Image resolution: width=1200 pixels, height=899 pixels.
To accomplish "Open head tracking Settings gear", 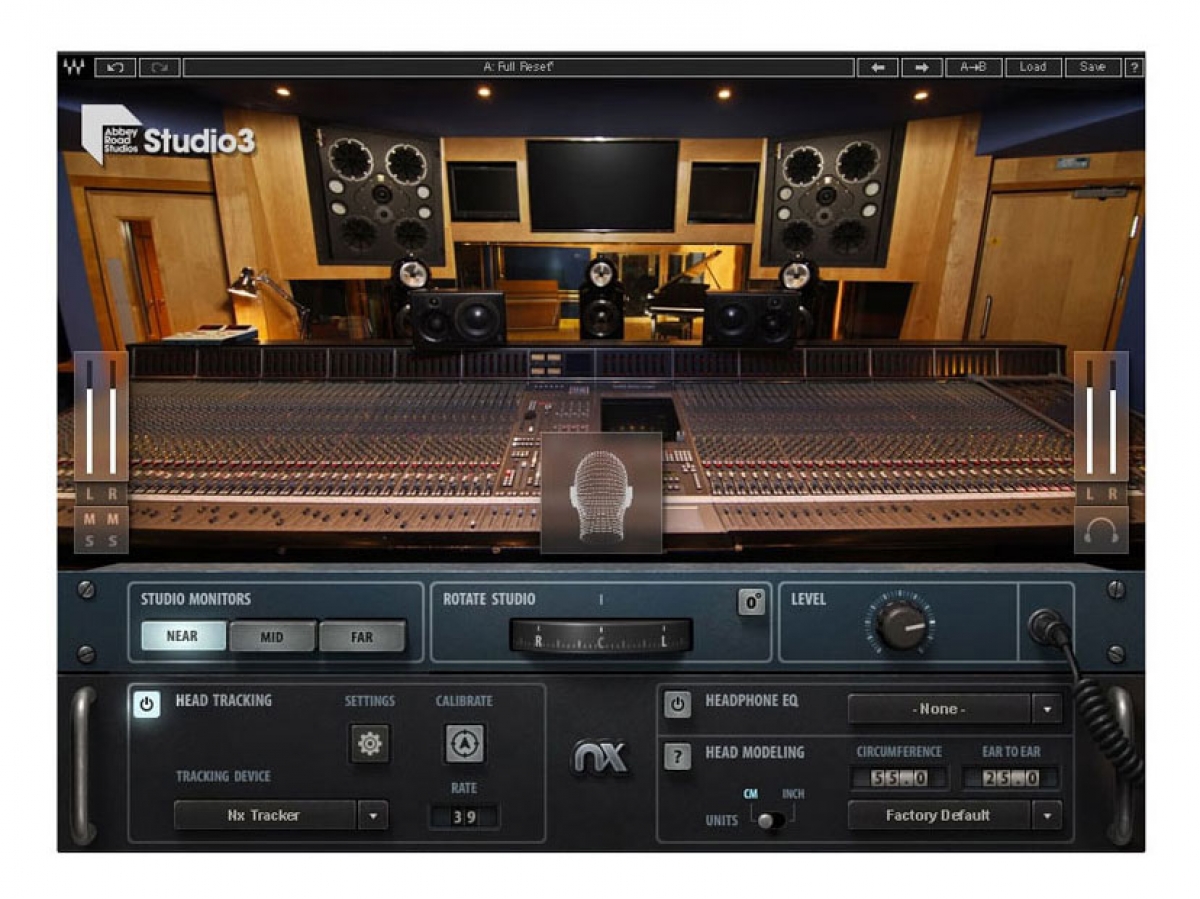I will coord(370,744).
